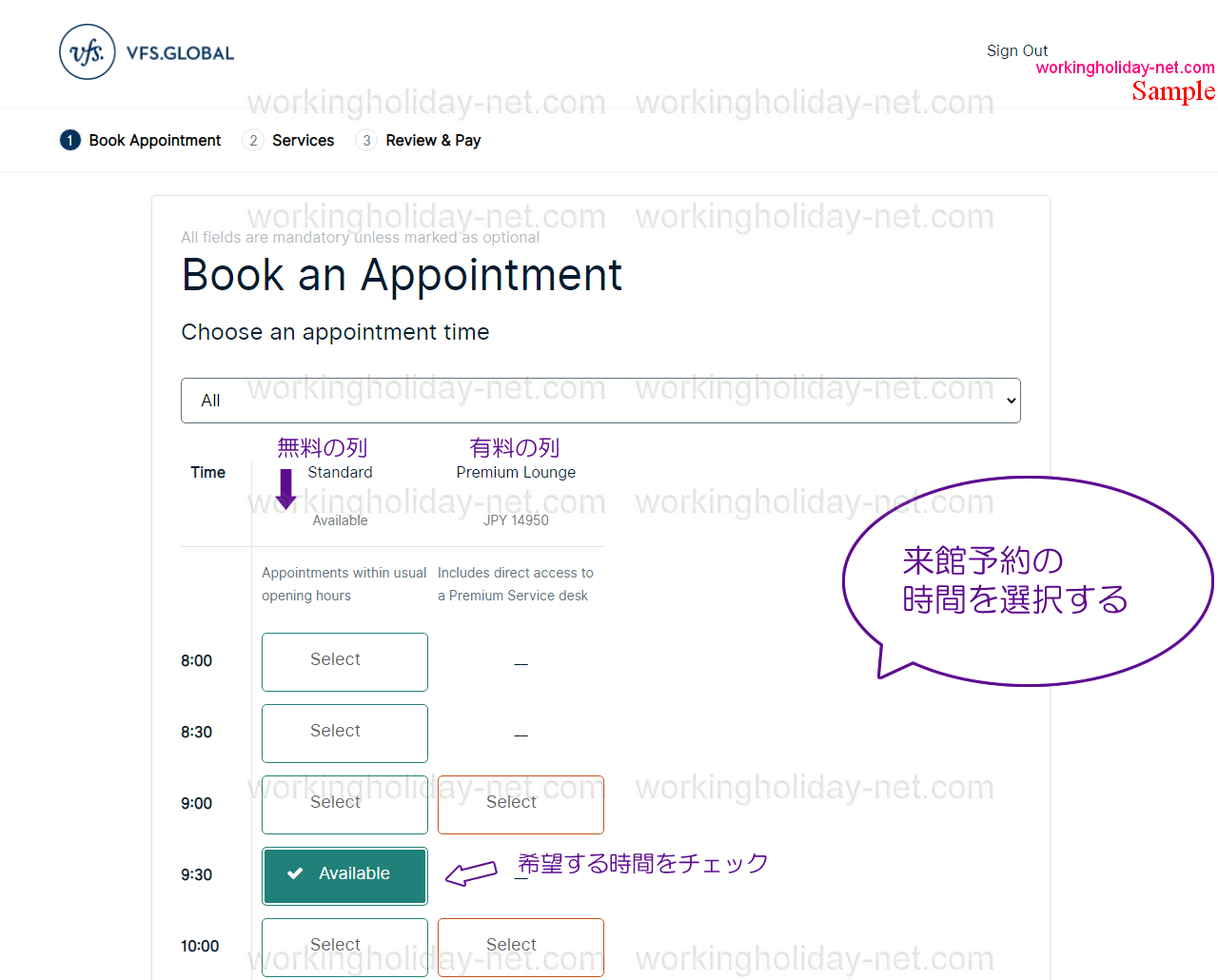Select Standard slot at 10:00
This screenshot has width=1218, height=980.
tap(344, 948)
